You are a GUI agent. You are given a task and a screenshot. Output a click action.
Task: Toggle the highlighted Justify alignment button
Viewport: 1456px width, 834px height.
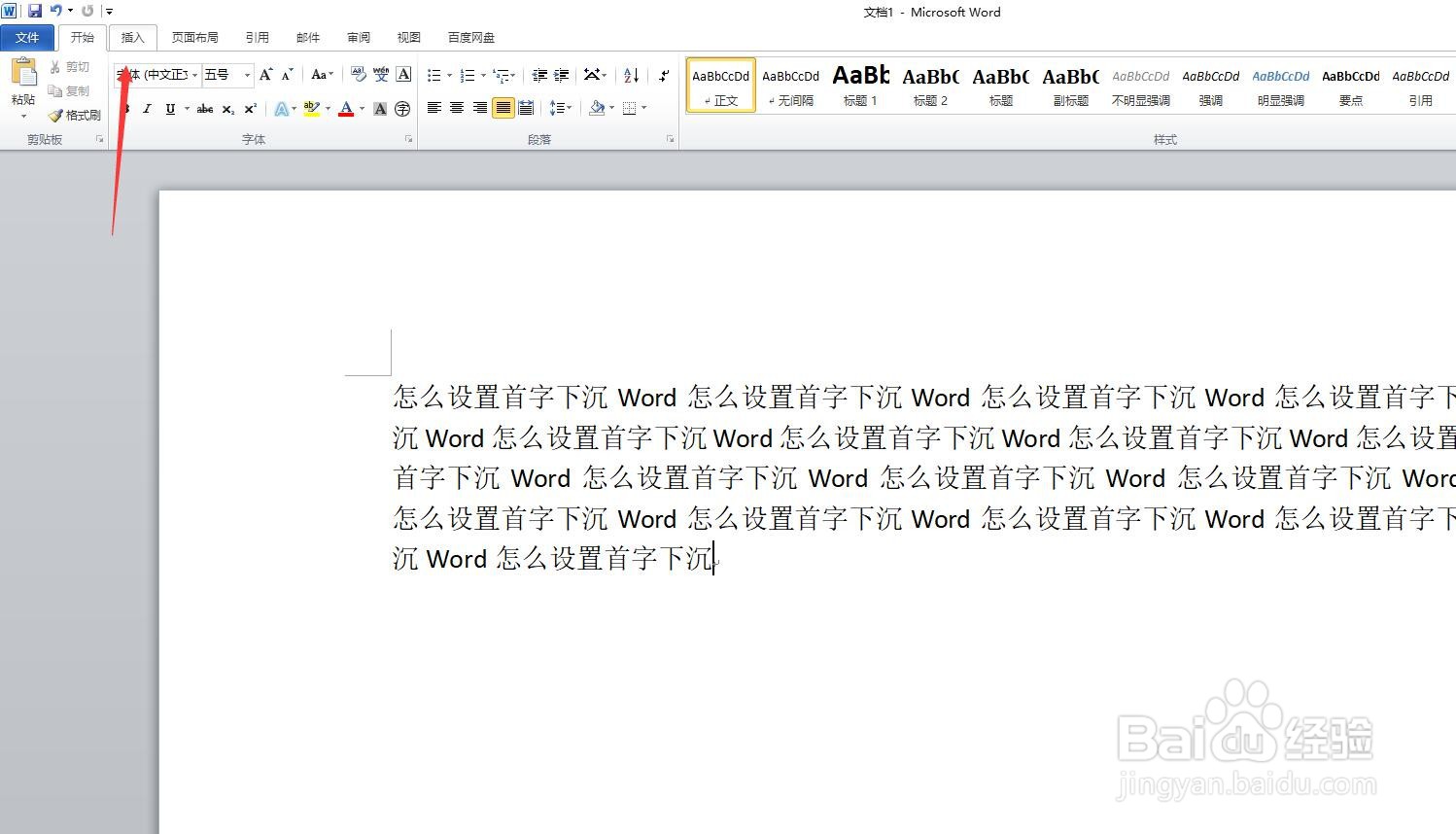pos(503,108)
